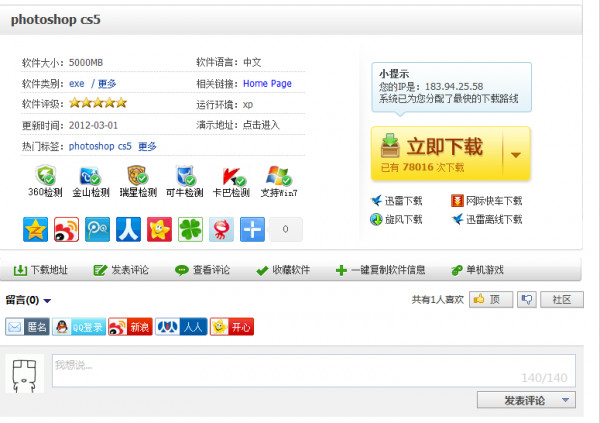Click '共有1人喜欢' likes text
The width and height of the screenshot is (600, 423).
pyautogui.click(x=438, y=299)
